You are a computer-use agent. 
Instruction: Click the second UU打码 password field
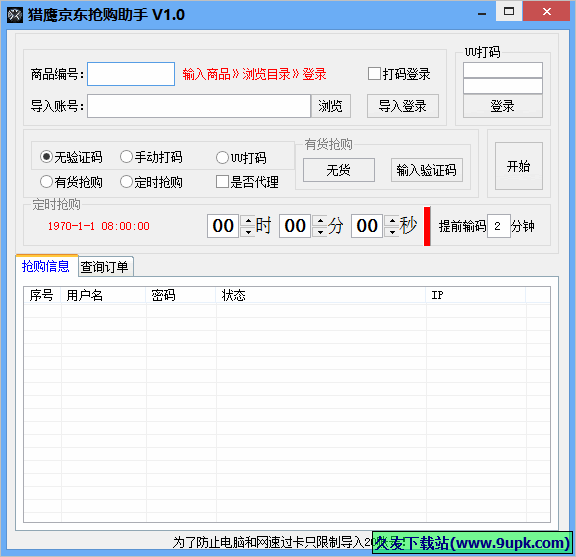[503, 86]
